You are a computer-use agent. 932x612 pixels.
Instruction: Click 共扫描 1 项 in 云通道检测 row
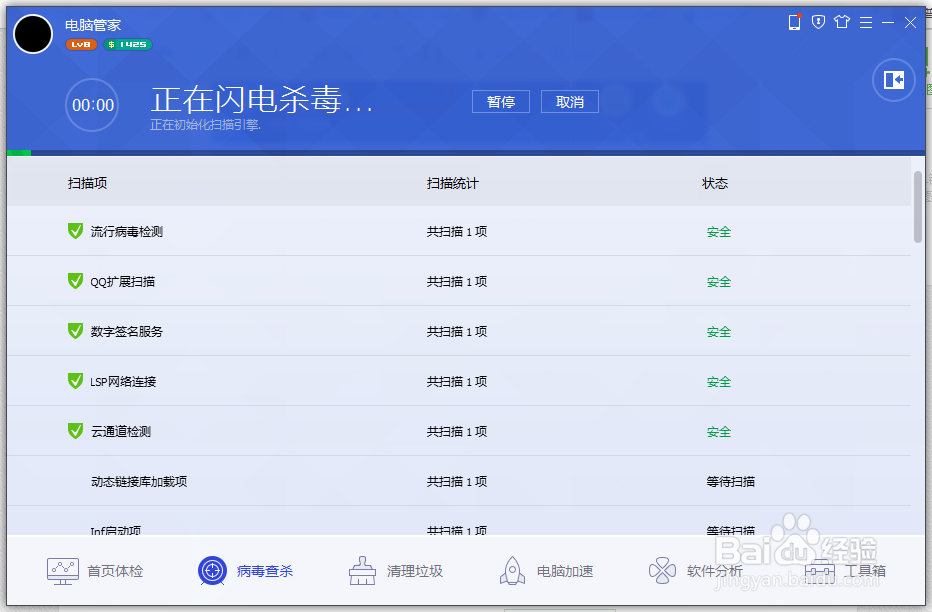pyautogui.click(x=456, y=431)
